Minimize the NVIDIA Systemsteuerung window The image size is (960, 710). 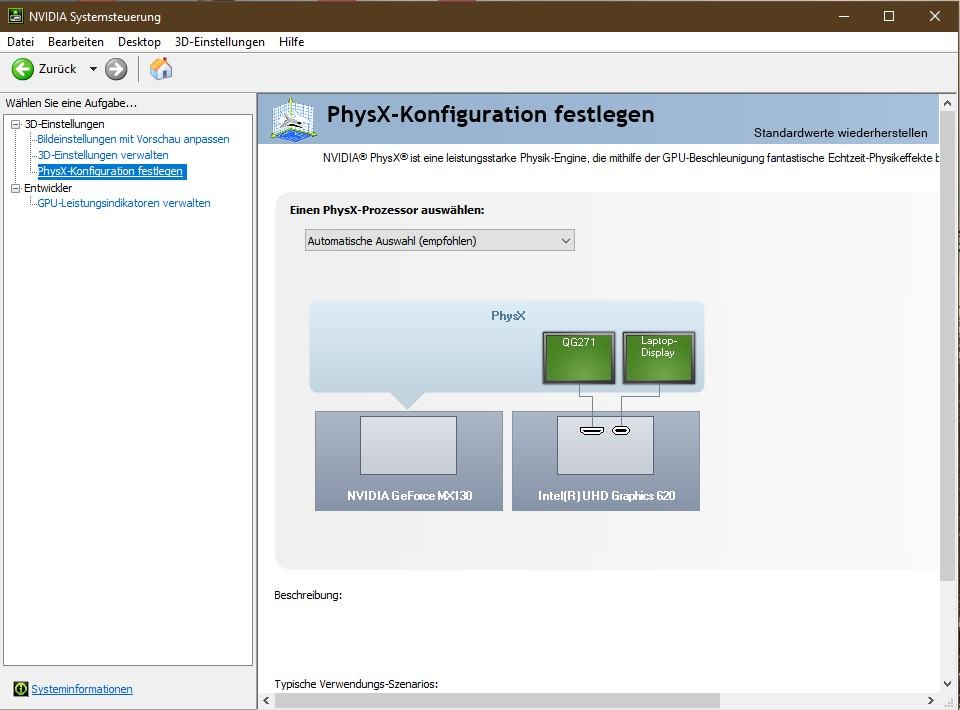click(844, 16)
